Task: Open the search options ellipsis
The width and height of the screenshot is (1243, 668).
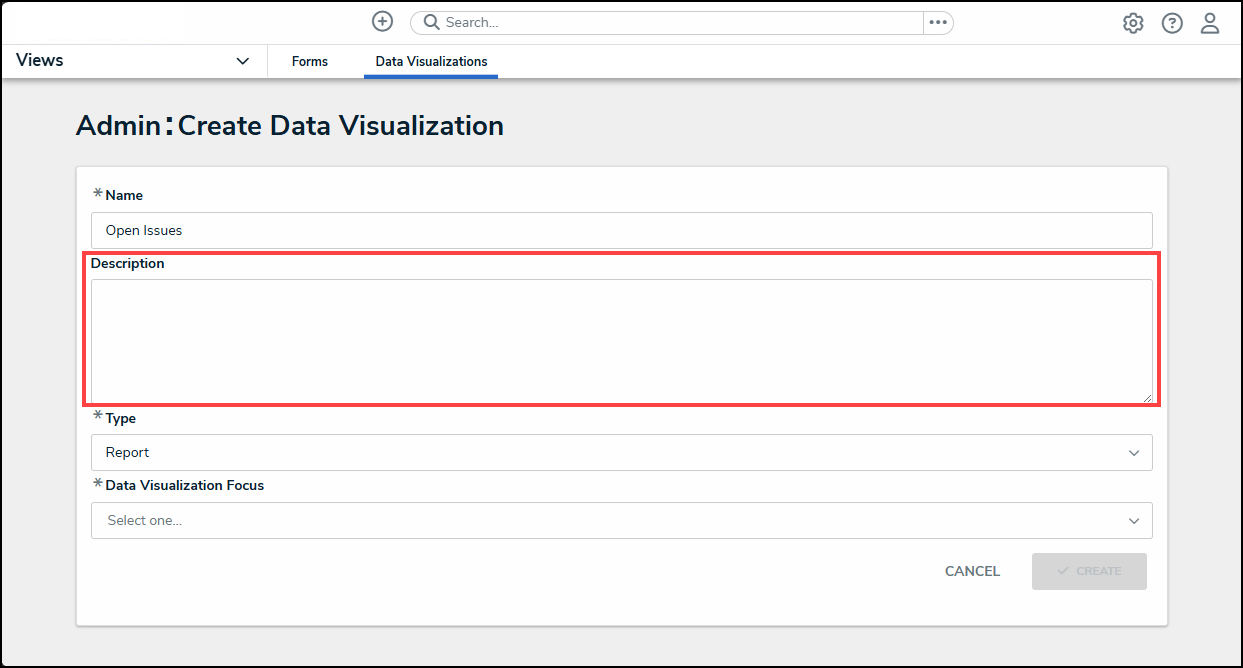Action: (937, 22)
